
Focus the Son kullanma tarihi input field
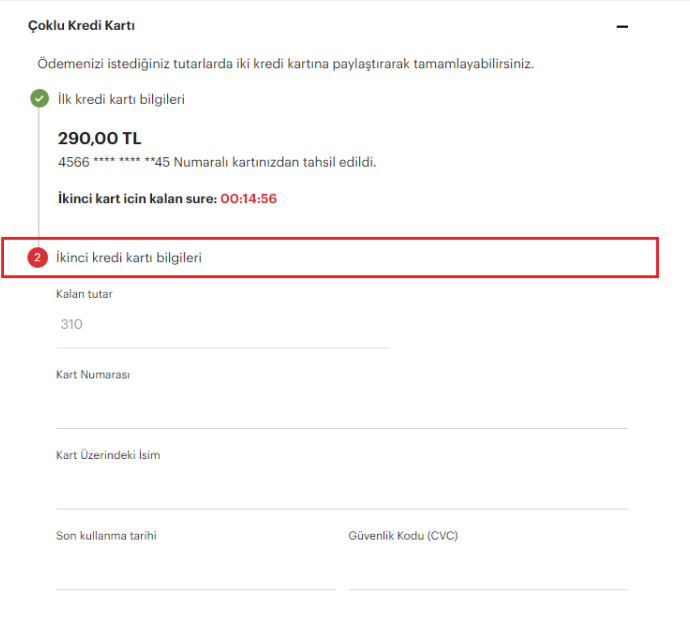(196, 571)
